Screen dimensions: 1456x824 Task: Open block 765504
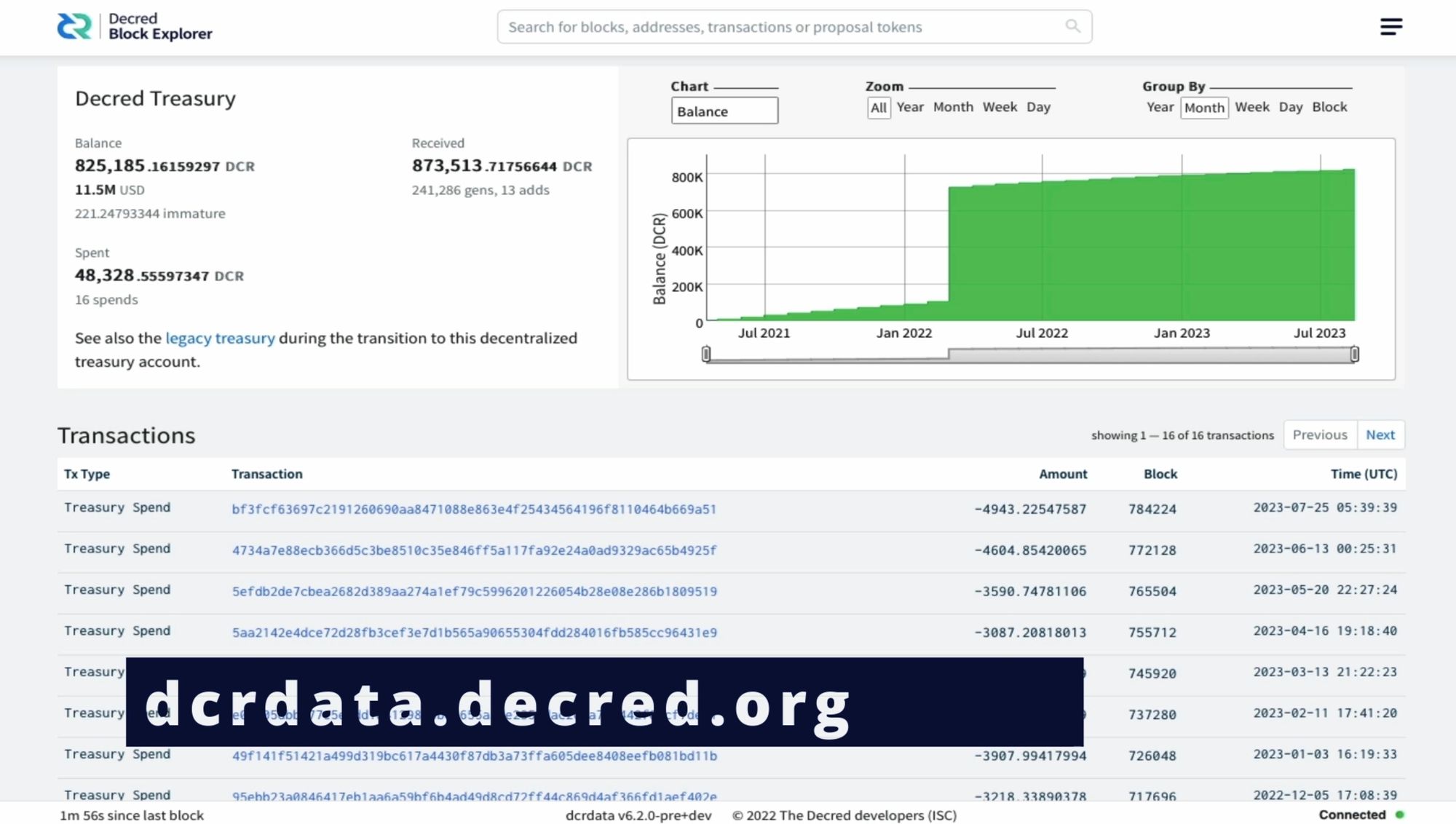coord(1152,591)
